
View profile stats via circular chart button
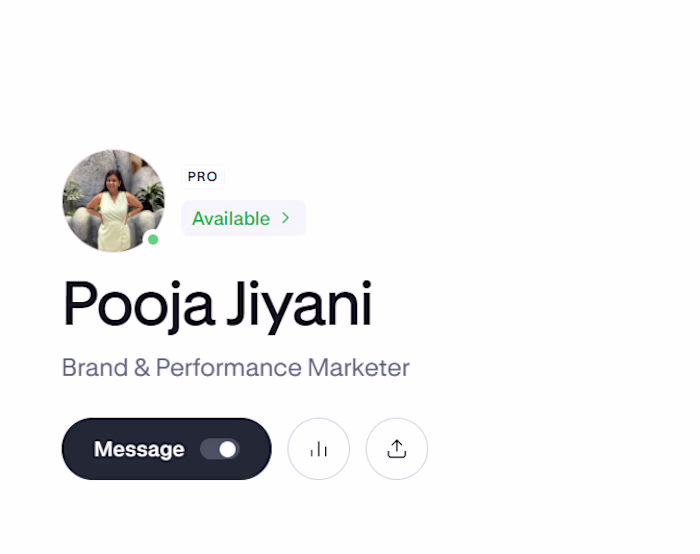click(x=318, y=449)
